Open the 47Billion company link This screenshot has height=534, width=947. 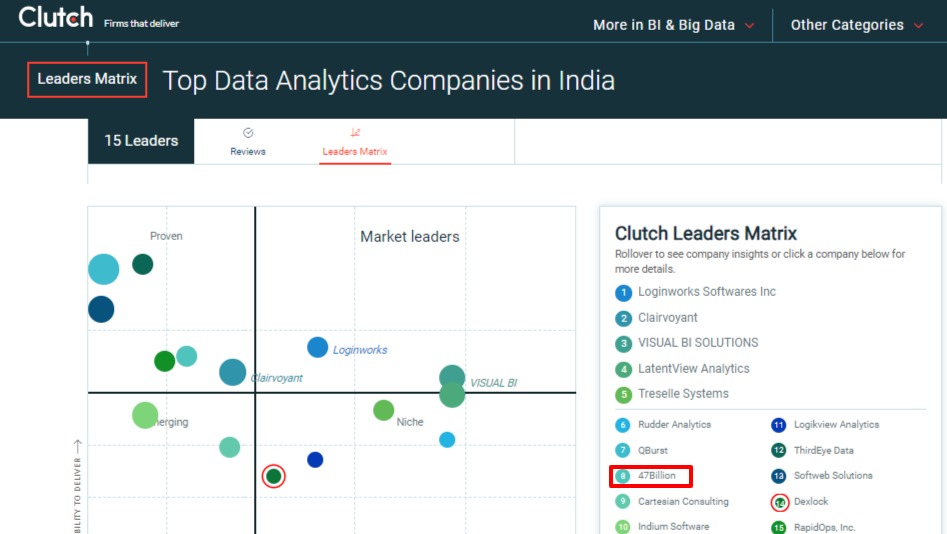[656, 475]
